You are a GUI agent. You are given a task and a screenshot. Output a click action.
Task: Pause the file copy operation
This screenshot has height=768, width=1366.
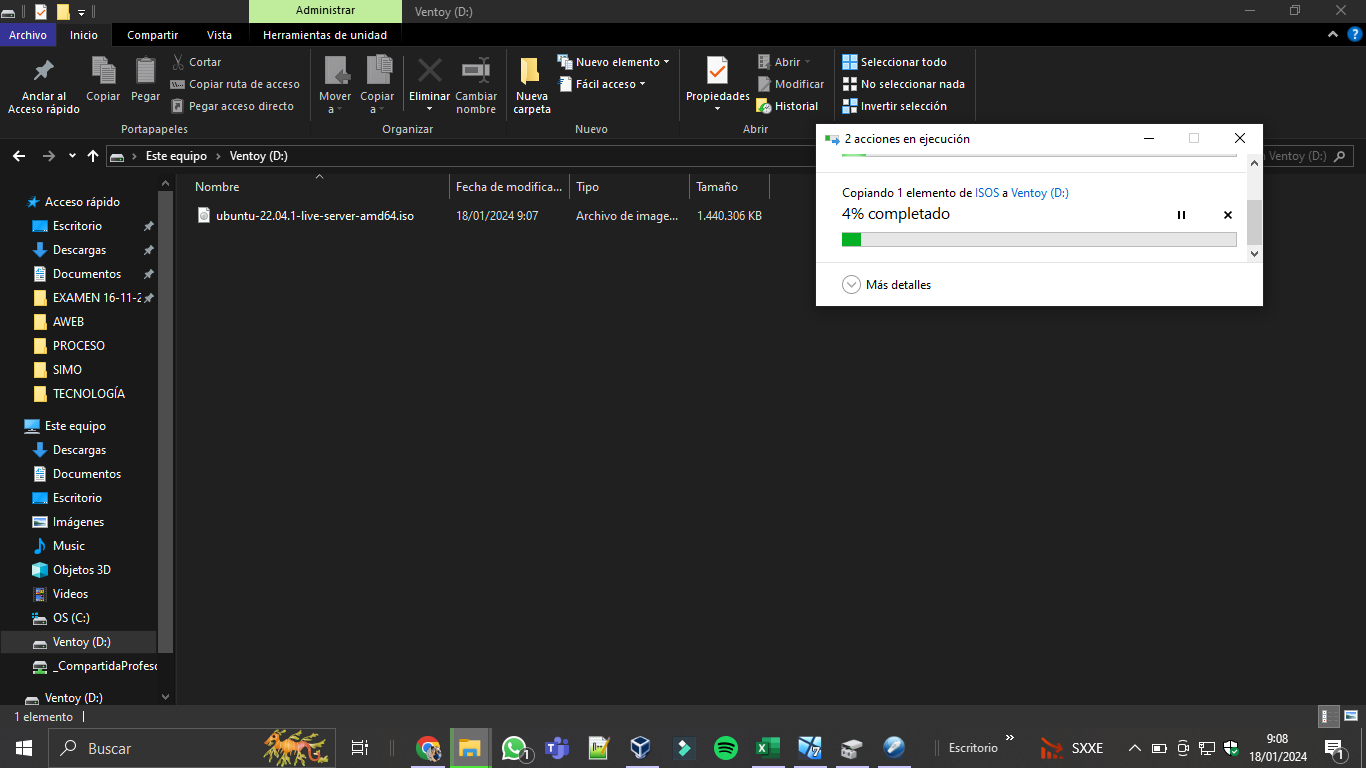pos(1181,215)
